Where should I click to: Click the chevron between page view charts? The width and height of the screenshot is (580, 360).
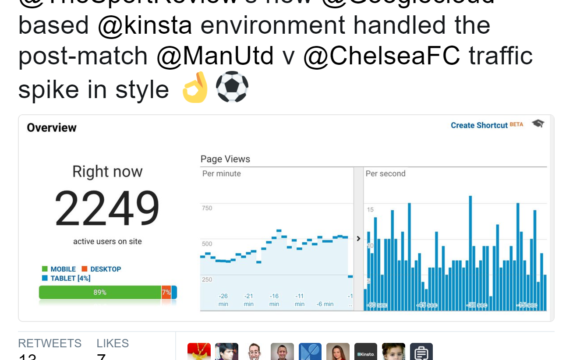pyautogui.click(x=358, y=239)
